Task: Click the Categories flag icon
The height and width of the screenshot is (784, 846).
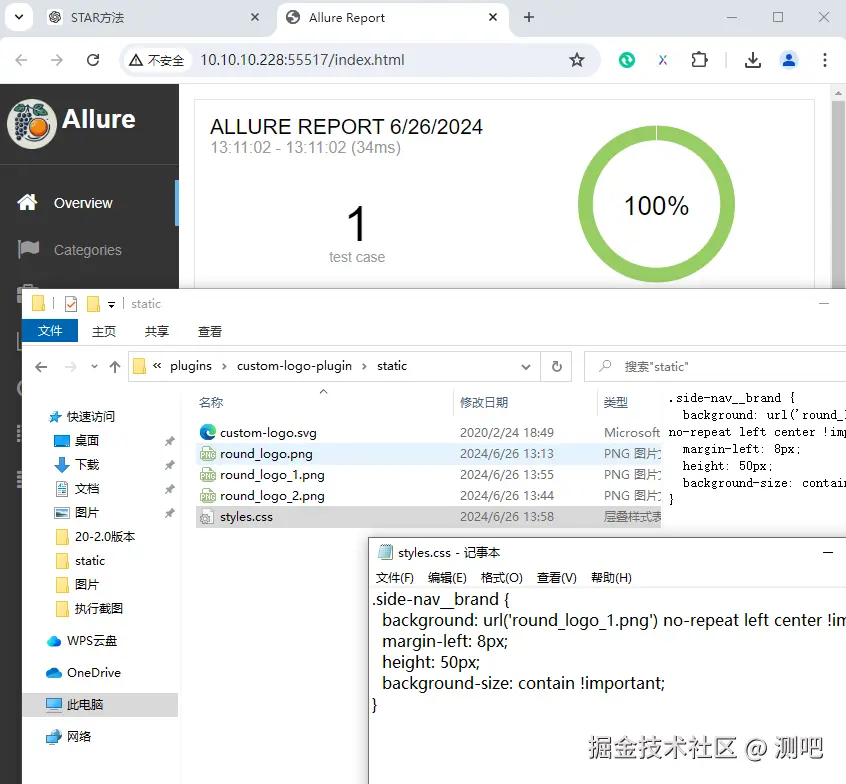Action: click(28, 249)
